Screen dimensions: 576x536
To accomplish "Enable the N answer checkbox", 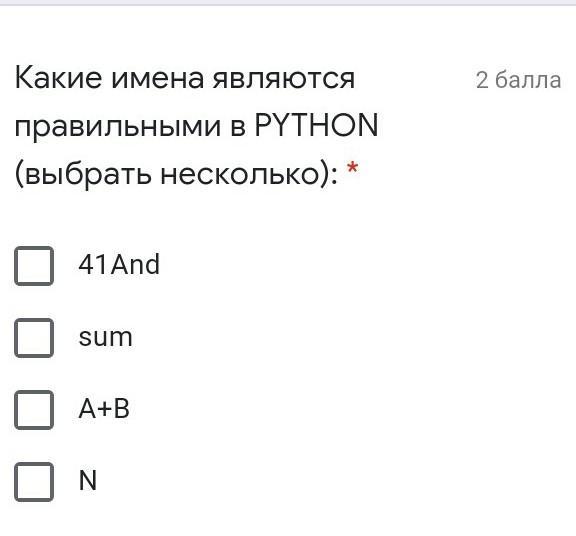I will [34, 482].
